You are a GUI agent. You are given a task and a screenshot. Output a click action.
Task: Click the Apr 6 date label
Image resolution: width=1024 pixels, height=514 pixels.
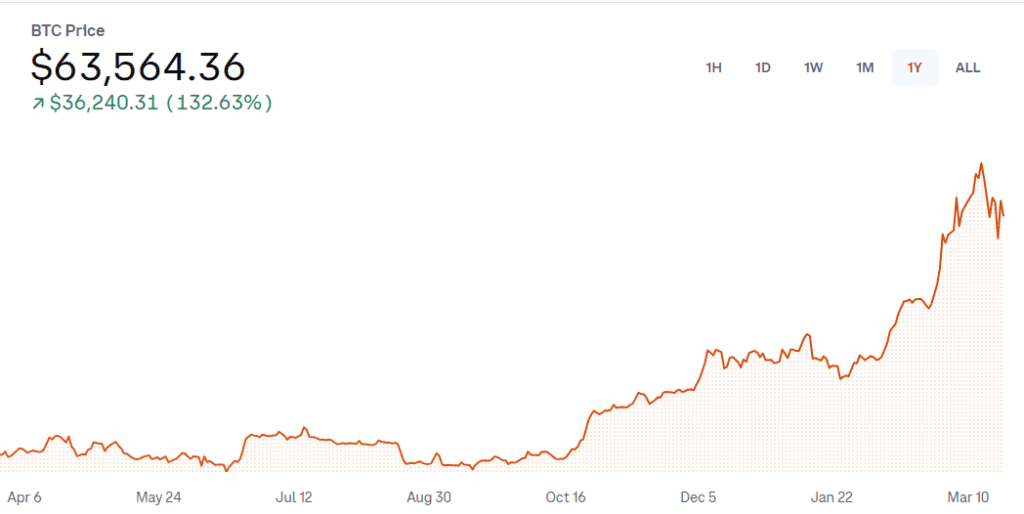pyautogui.click(x=24, y=497)
